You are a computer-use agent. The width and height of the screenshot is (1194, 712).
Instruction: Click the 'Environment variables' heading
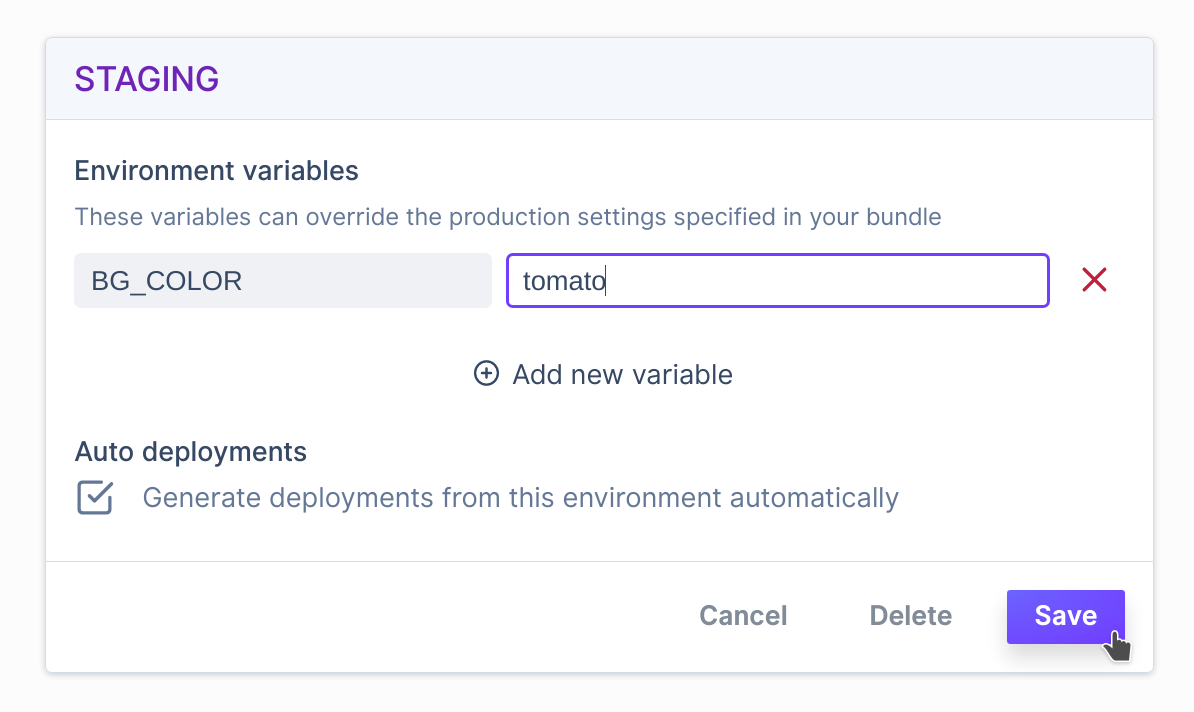tap(216, 170)
